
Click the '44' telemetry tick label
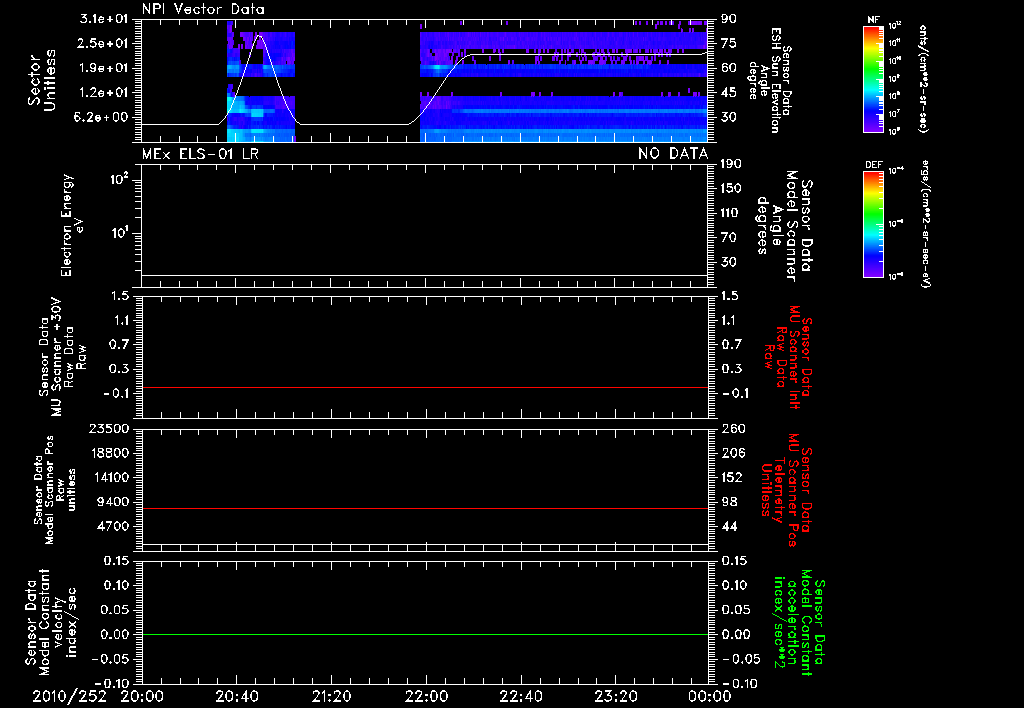(729, 526)
